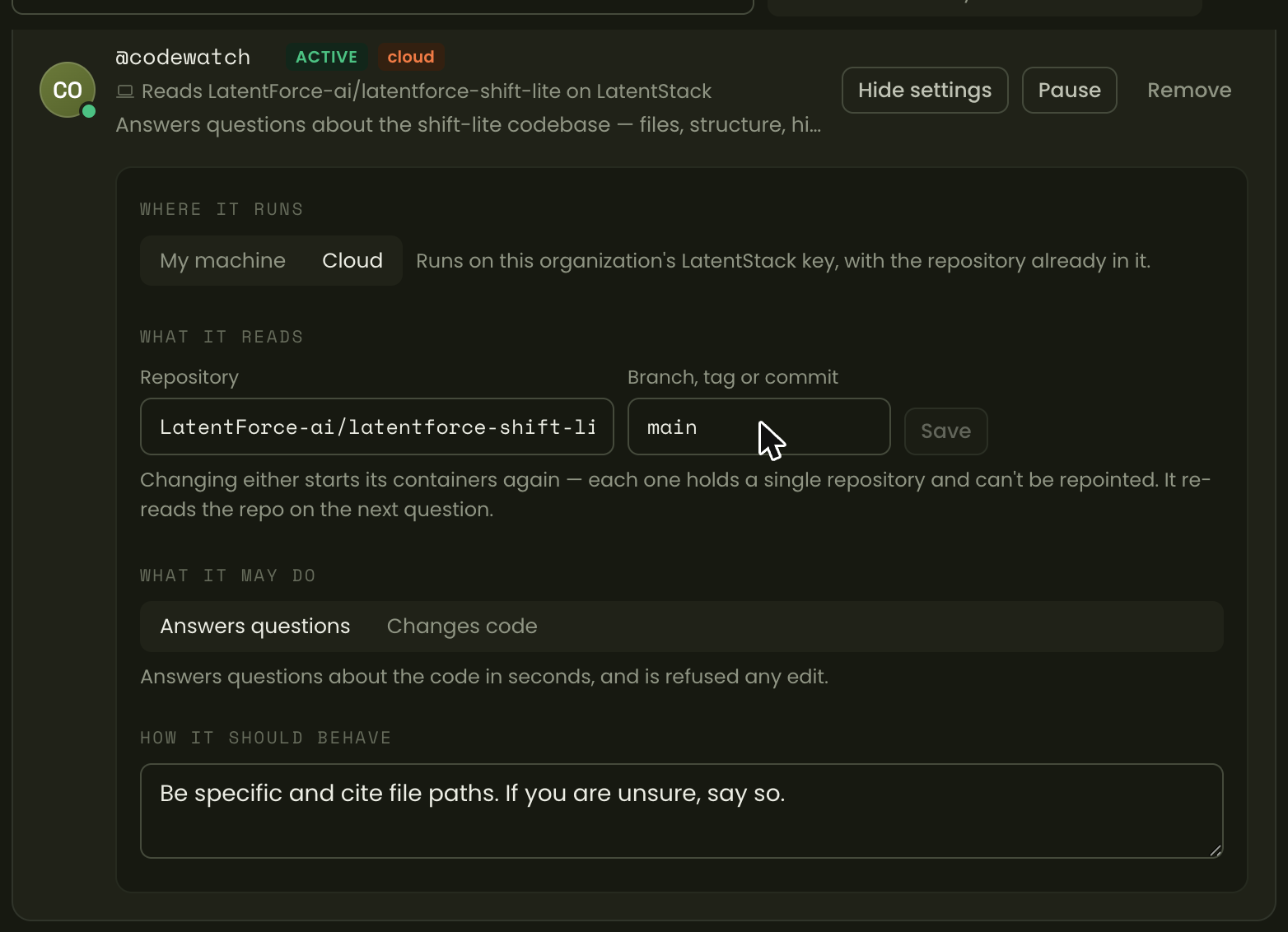Click the 'Changing either starts its containers again' note

click(676, 494)
